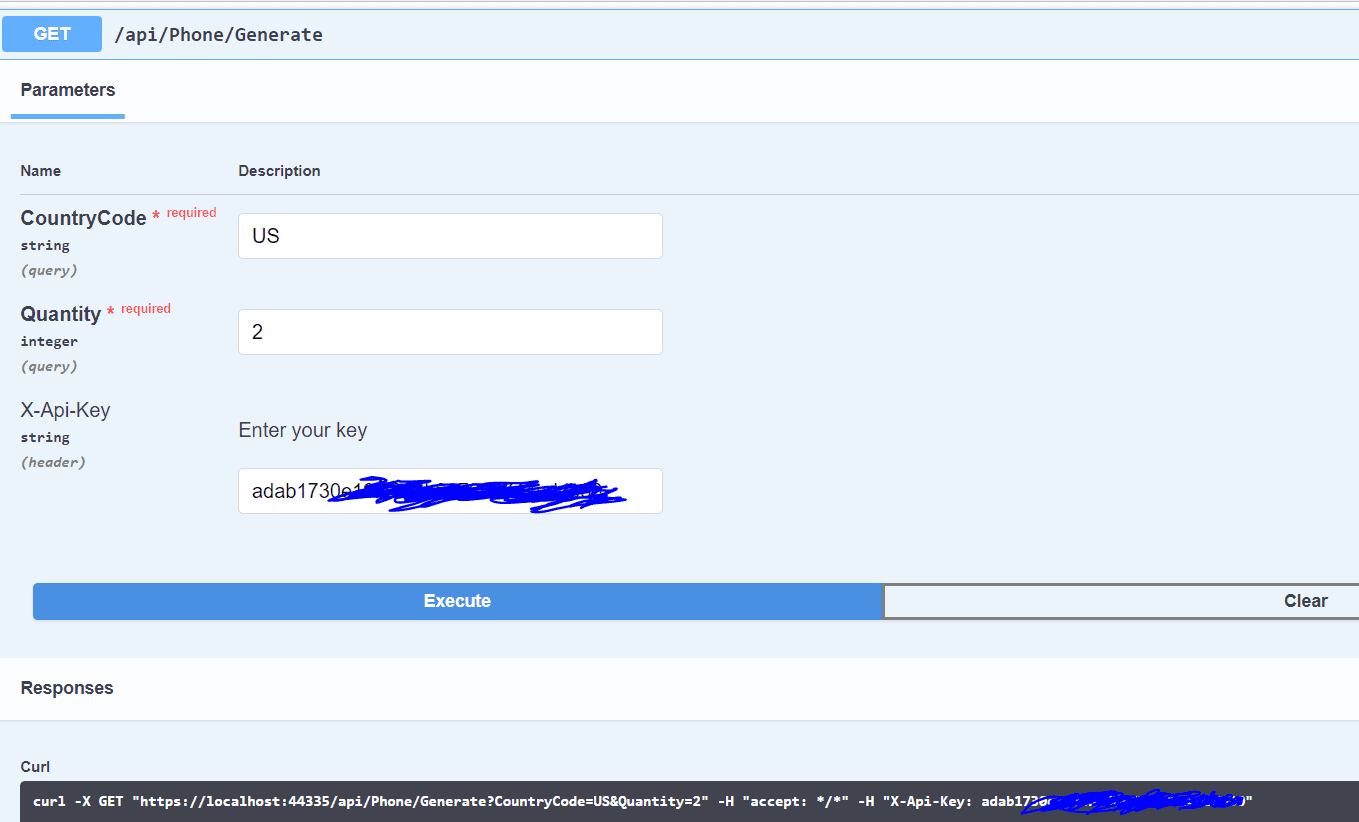Select the header type label under X-Api-Key

(x=52, y=461)
